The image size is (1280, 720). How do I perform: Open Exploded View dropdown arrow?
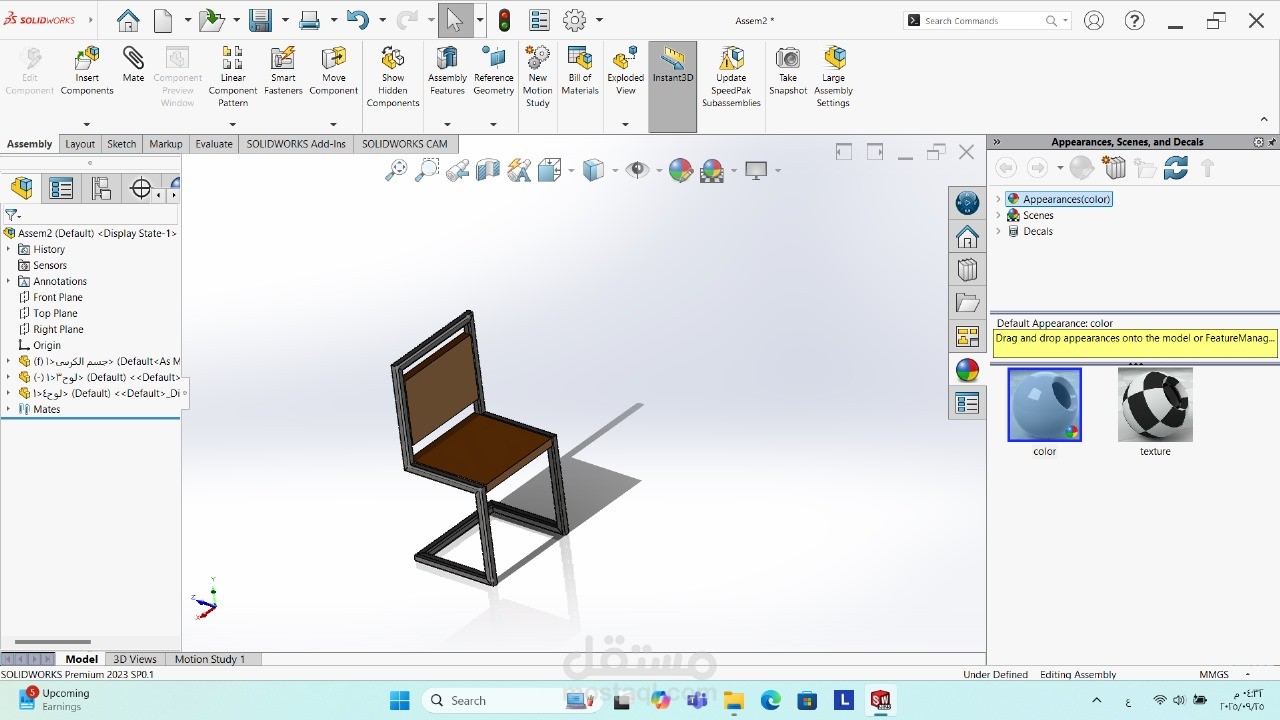tap(626, 124)
